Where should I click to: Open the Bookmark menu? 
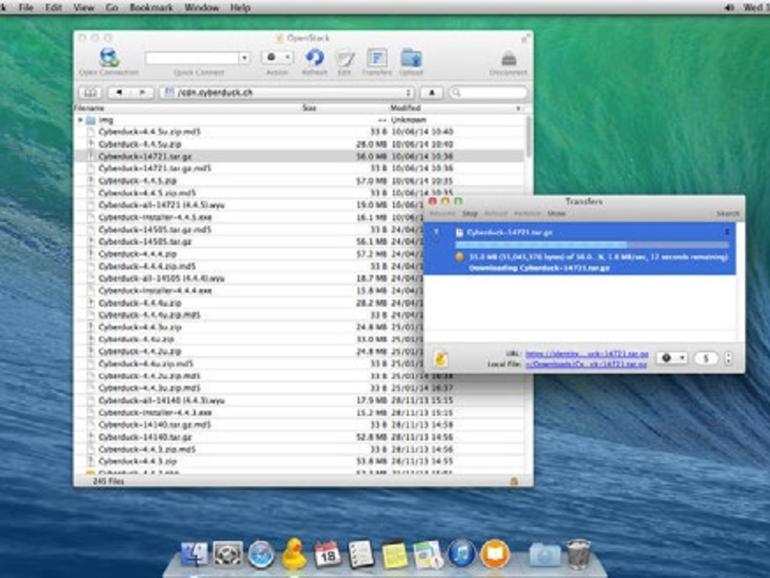[151, 7]
